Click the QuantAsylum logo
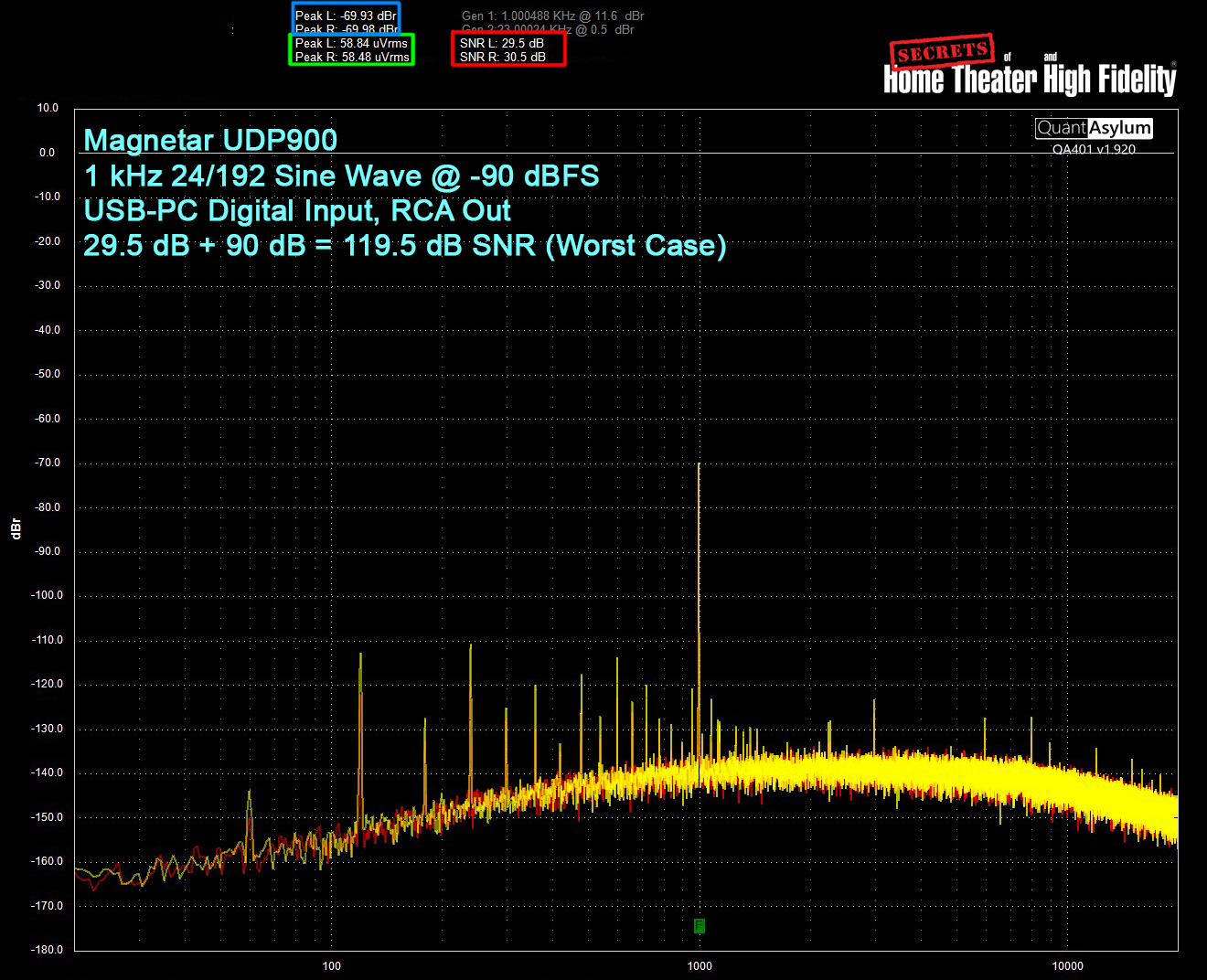This screenshot has height=980, width=1207. [1094, 128]
